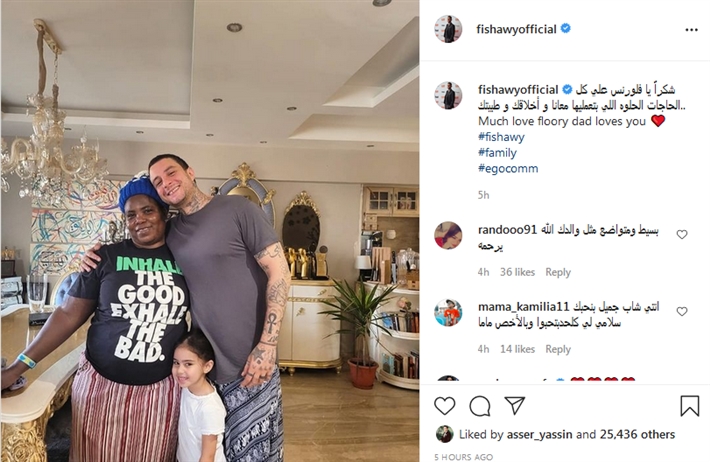This screenshot has width=710, height=462.
Task: Open the #fishawy hashtag
Action: [x=501, y=137]
